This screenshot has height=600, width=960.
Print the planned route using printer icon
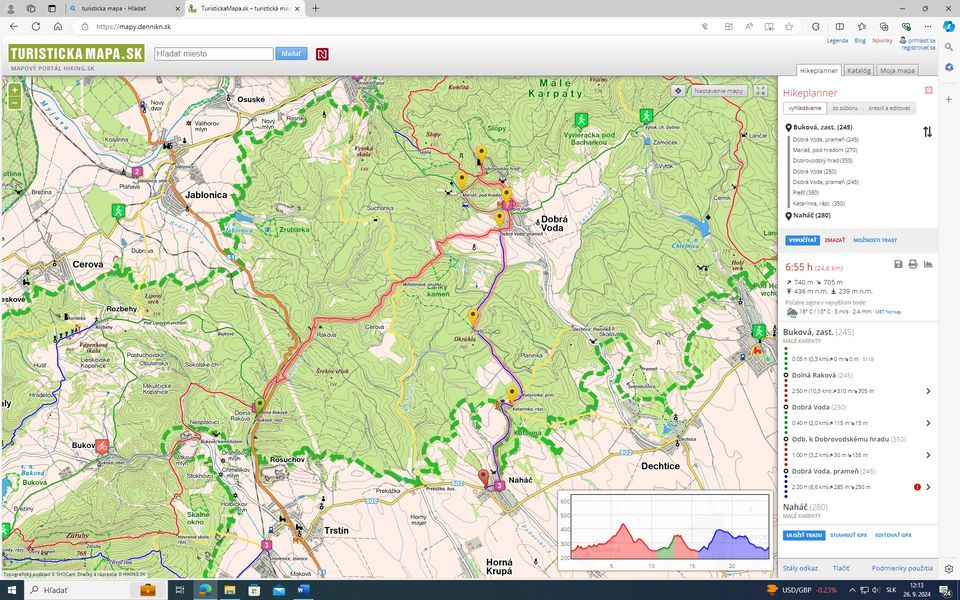coord(913,264)
